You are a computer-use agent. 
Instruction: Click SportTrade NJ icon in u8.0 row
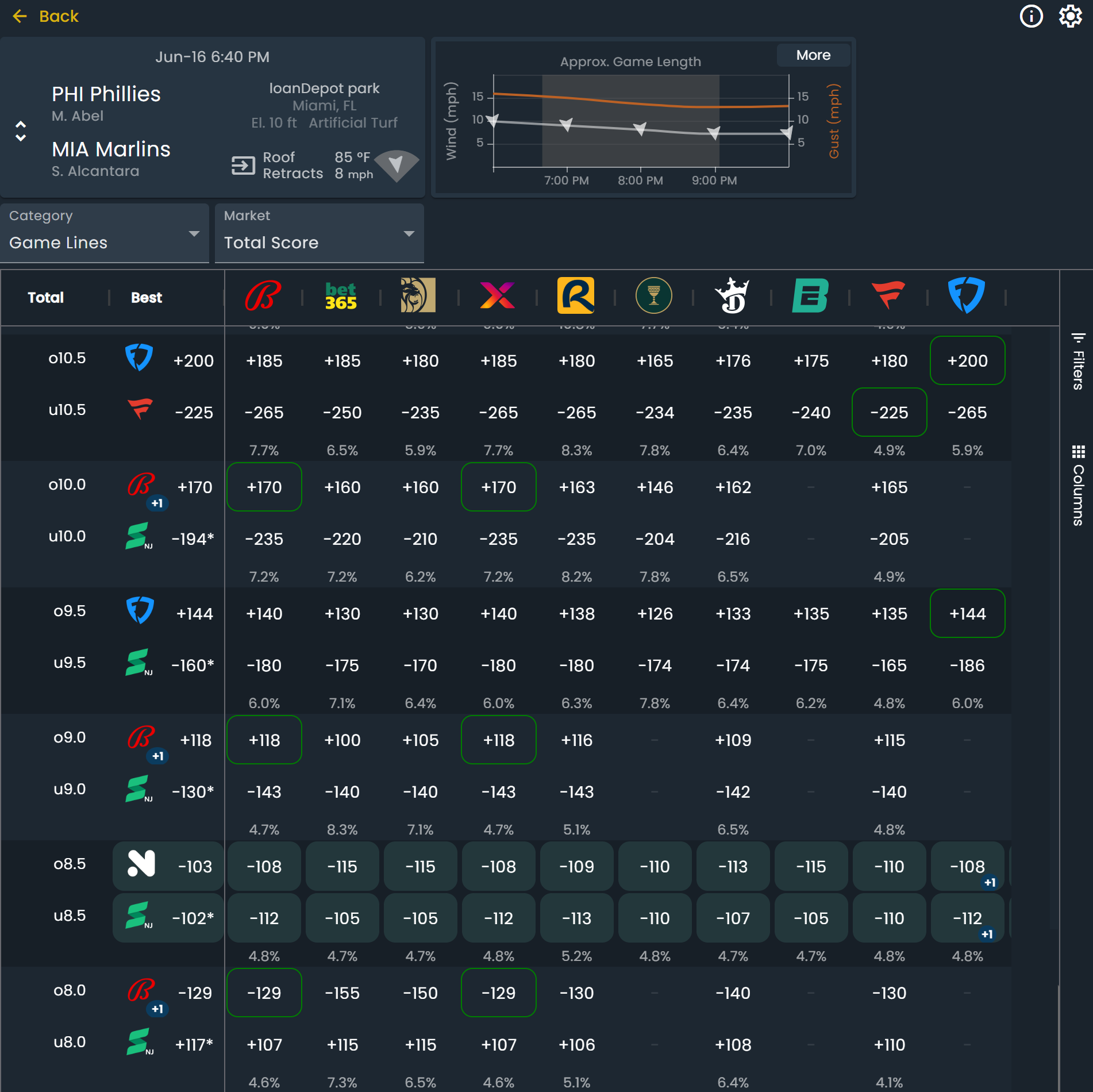140,1042
